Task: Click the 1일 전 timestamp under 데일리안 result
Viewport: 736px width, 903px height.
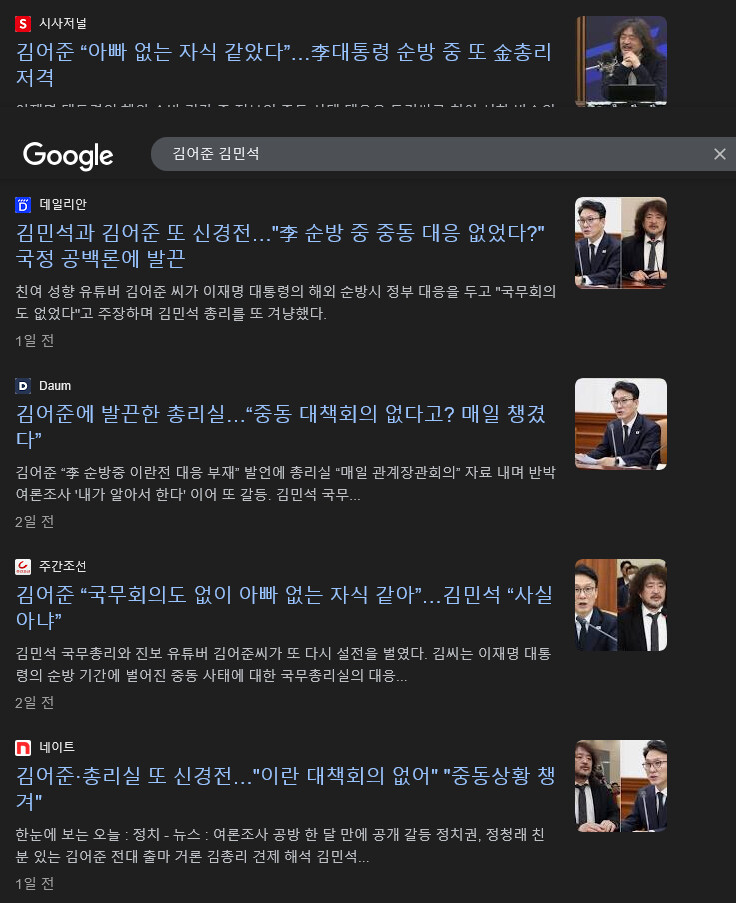Action: 35,341
